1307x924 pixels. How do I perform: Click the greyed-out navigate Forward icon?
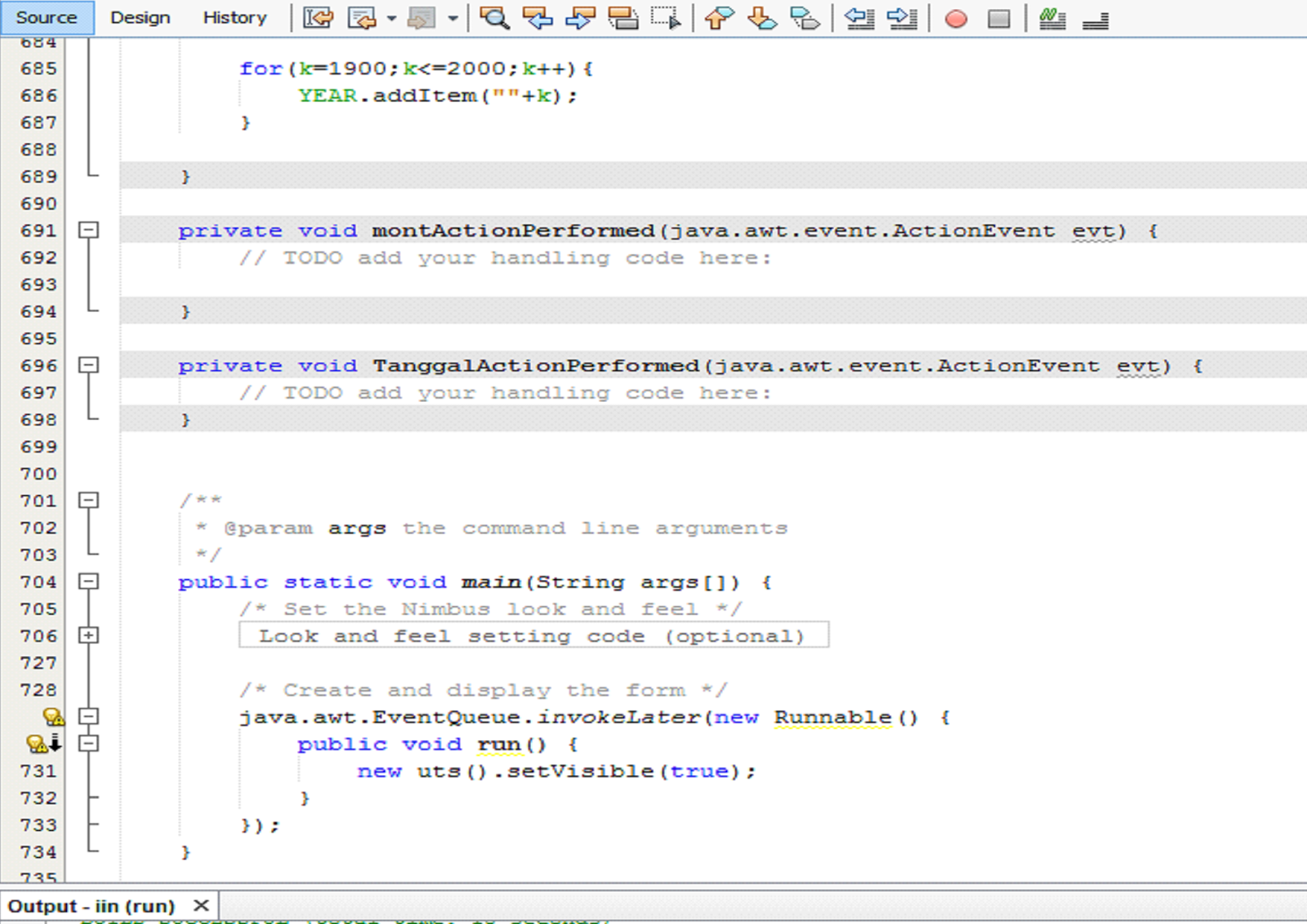click(422, 17)
